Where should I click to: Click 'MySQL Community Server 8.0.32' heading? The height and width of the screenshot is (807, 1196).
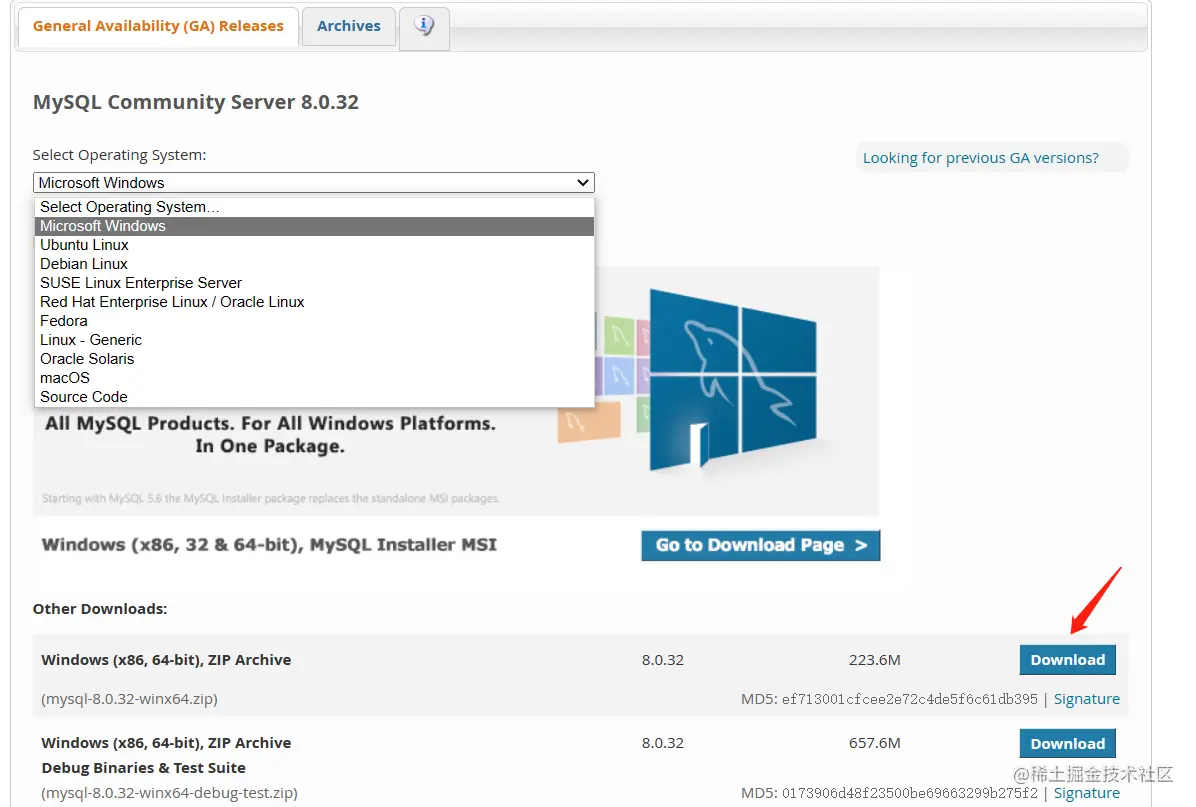tap(195, 102)
